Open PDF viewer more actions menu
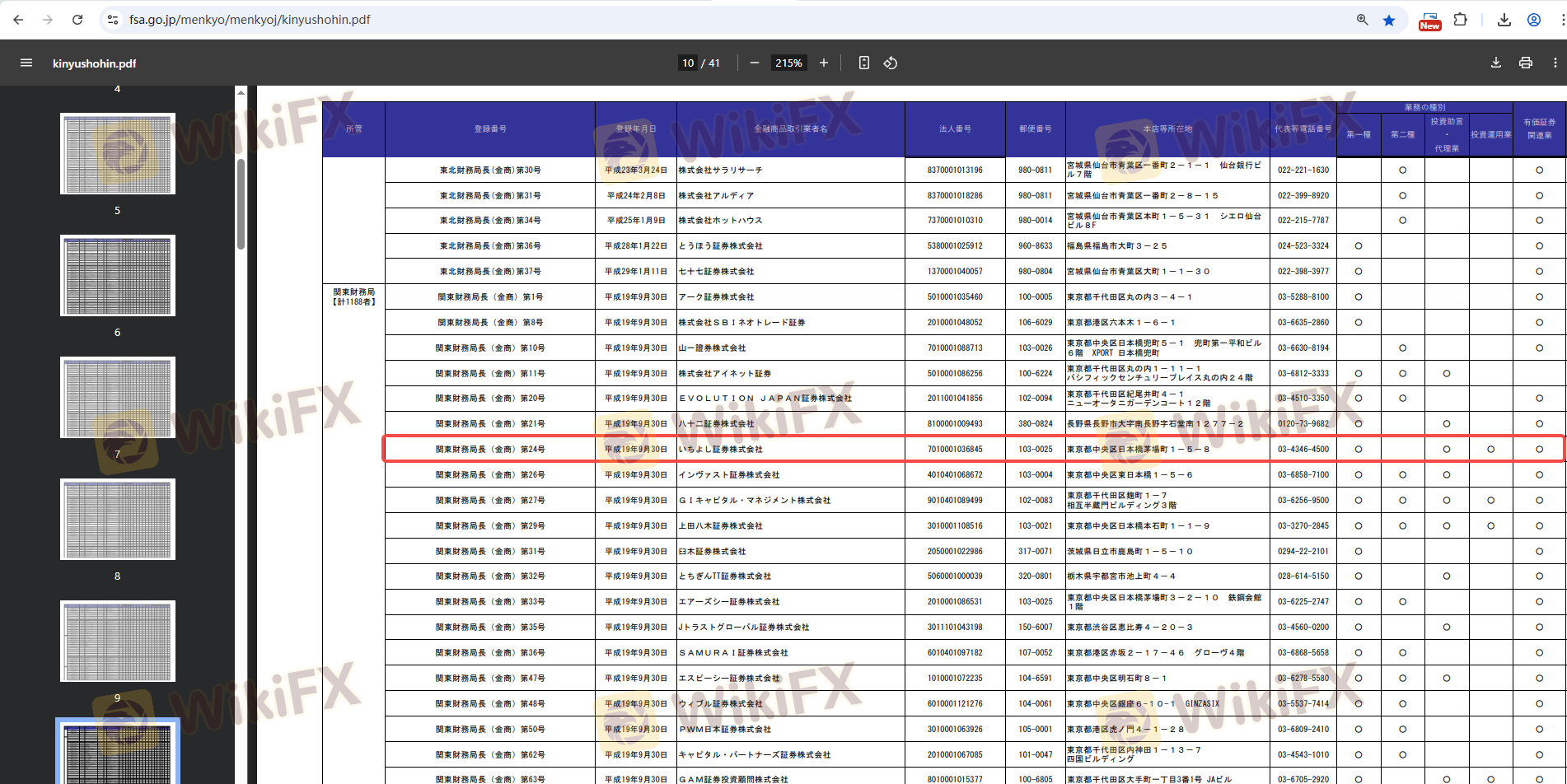 1555,63
